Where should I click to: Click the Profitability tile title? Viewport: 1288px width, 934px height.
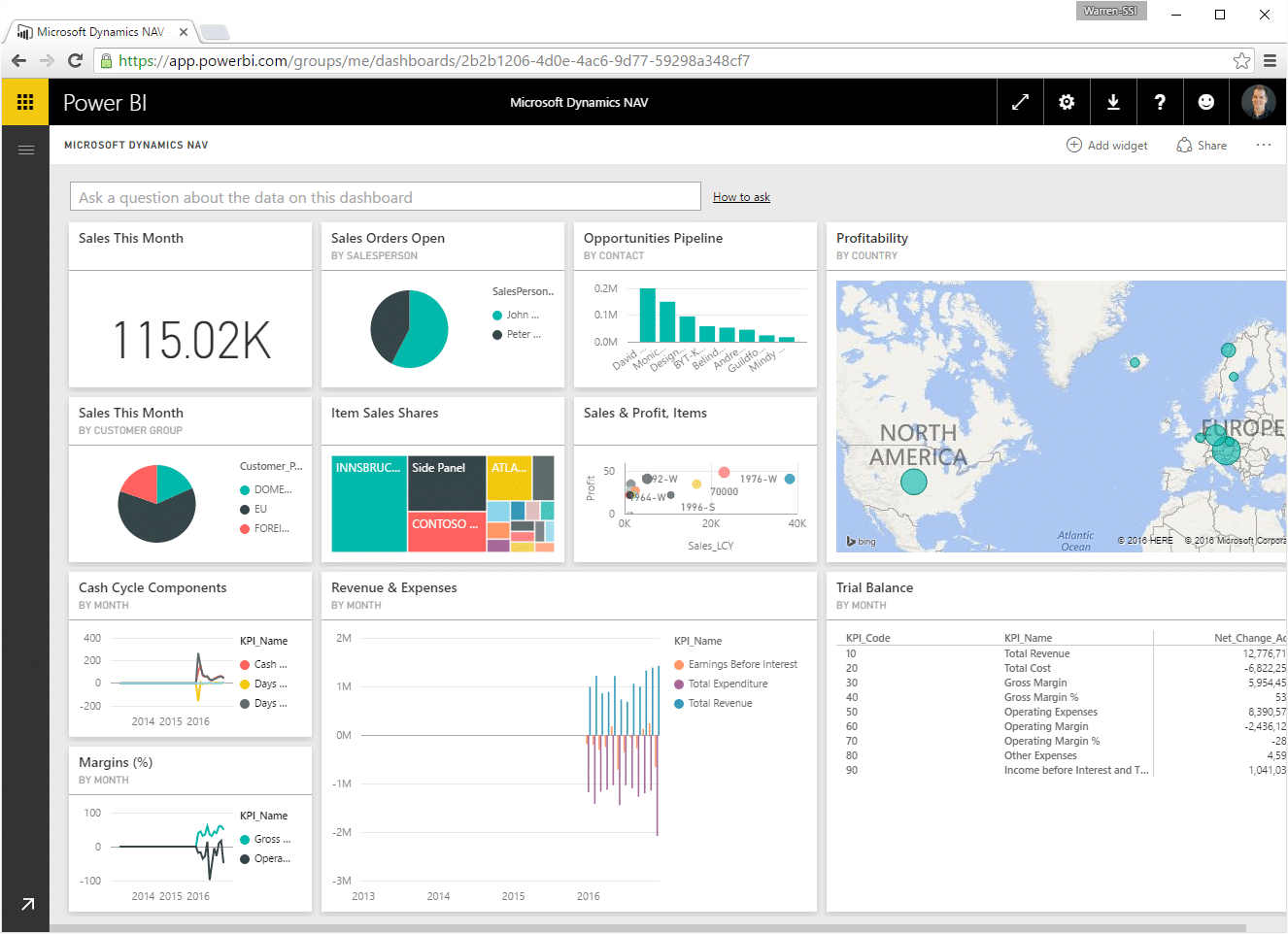[872, 238]
